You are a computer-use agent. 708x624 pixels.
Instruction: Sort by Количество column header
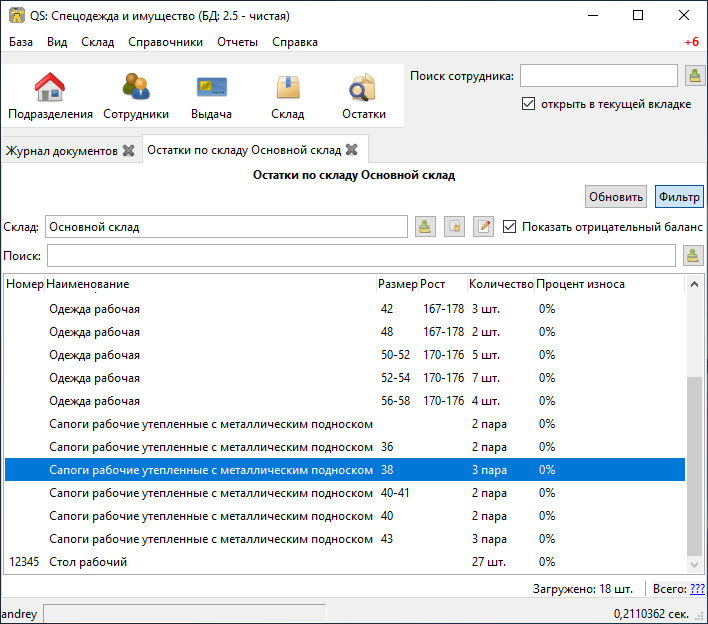501,284
